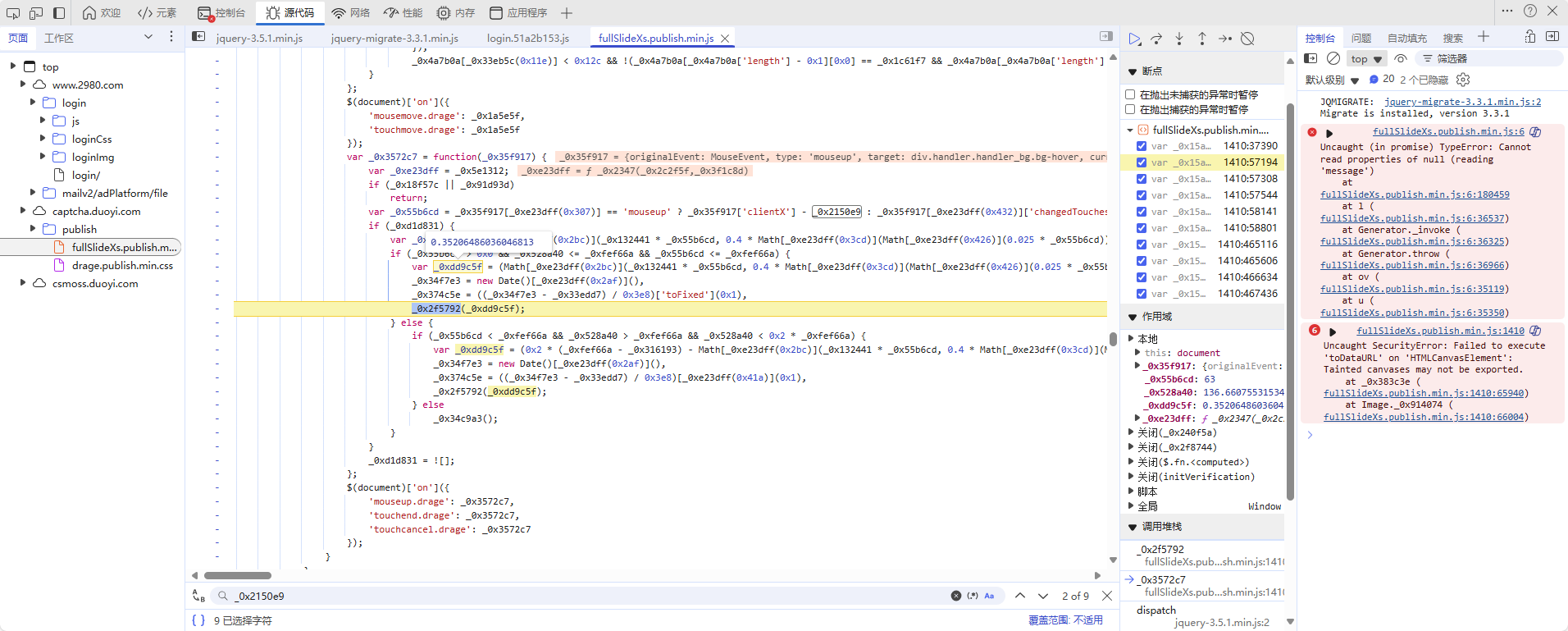The image size is (1568, 631).
Task: Open console settings gear
Action: pos(1463,80)
